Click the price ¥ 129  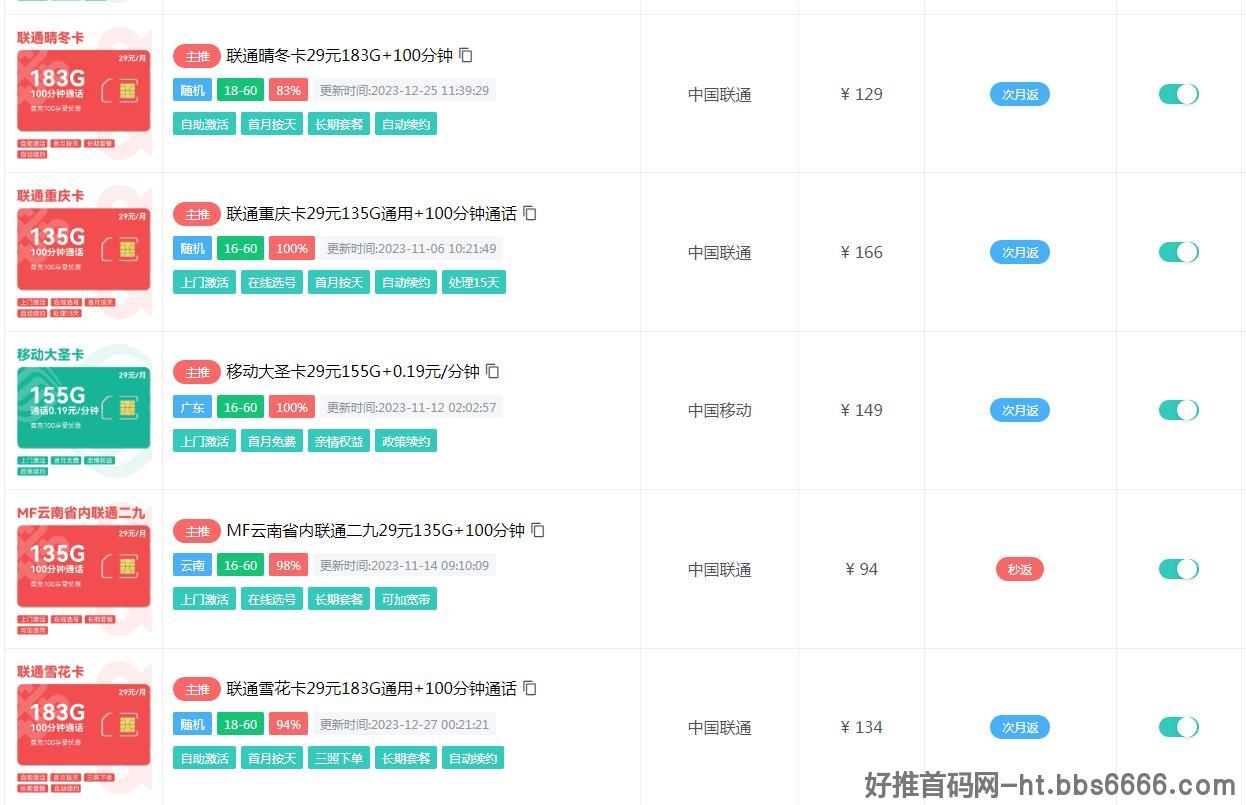(862, 94)
